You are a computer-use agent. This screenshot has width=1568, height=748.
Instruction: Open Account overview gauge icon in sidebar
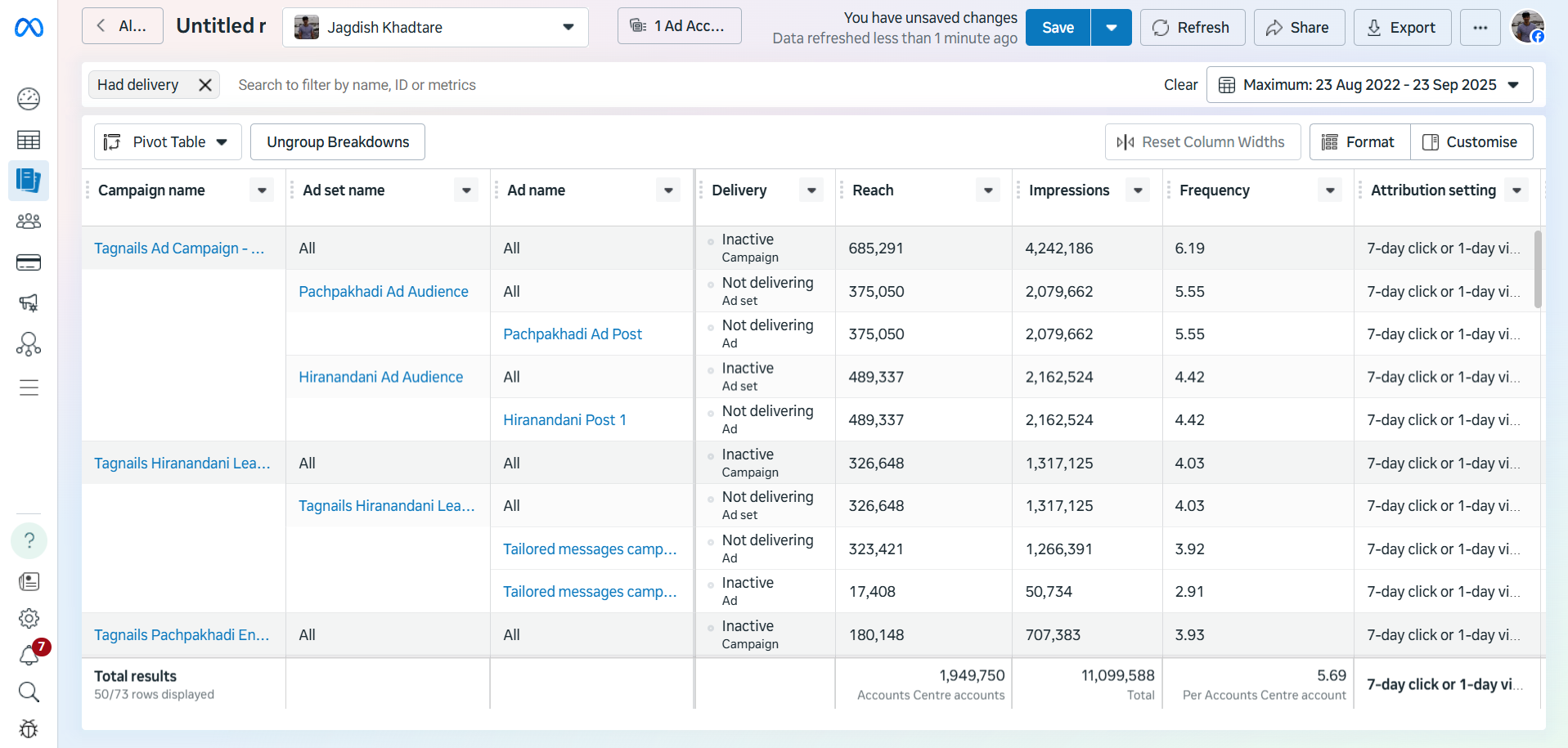pos(29,99)
